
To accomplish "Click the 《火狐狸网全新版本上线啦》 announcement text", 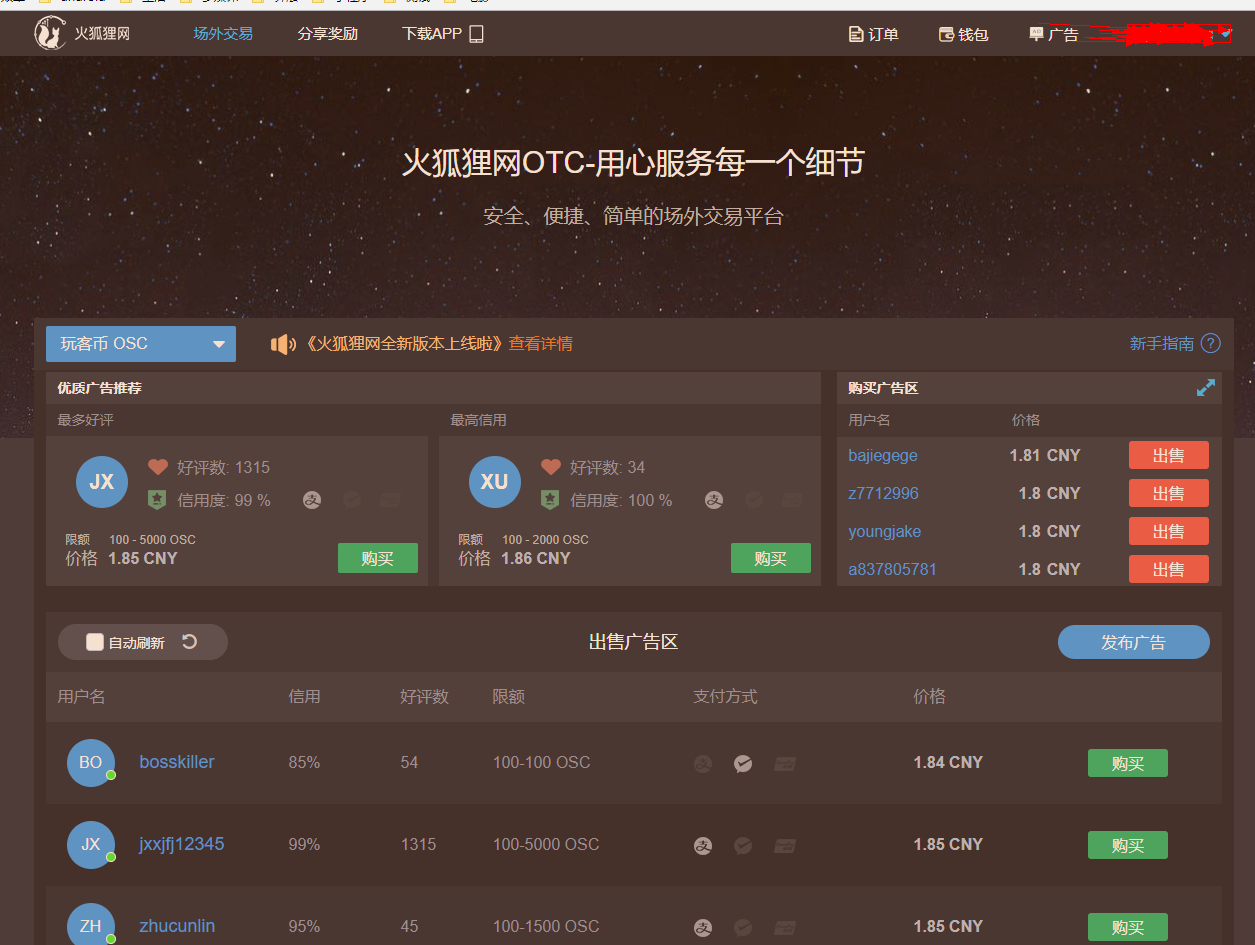I will pyautogui.click(x=405, y=344).
